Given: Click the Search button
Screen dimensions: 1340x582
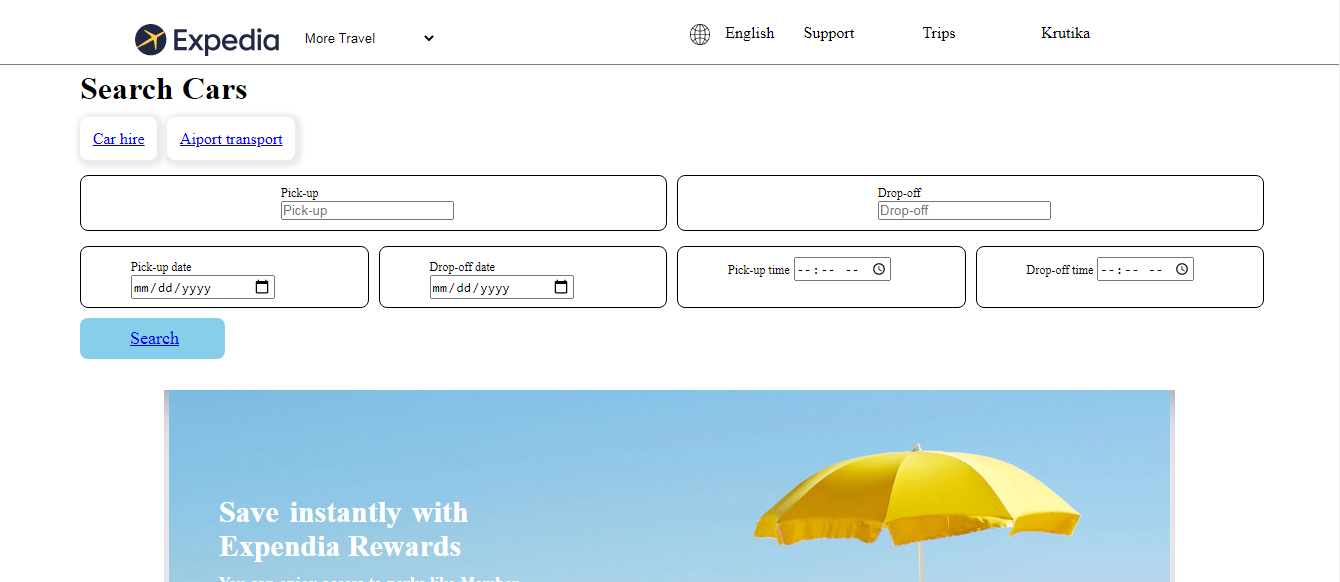Looking at the screenshot, I should 152,338.
